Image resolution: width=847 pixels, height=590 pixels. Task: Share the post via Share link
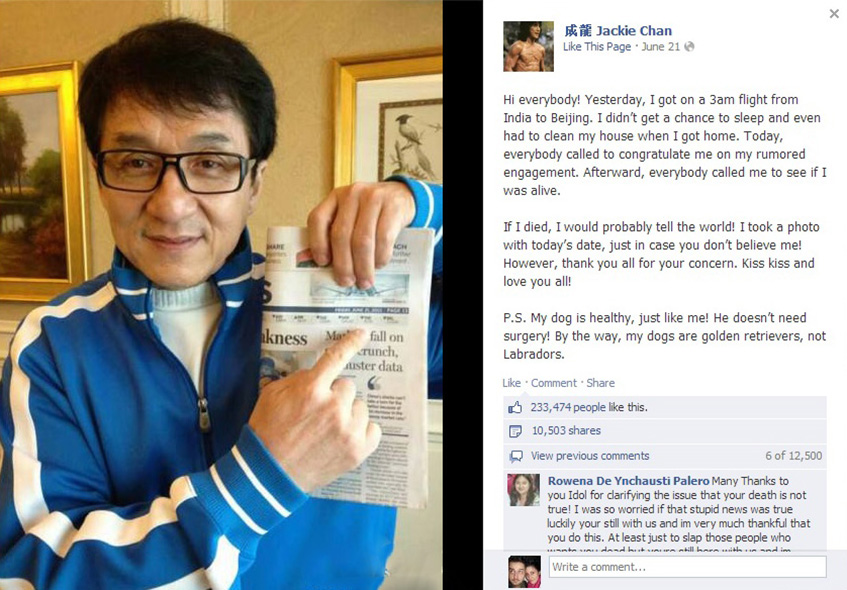(600, 383)
